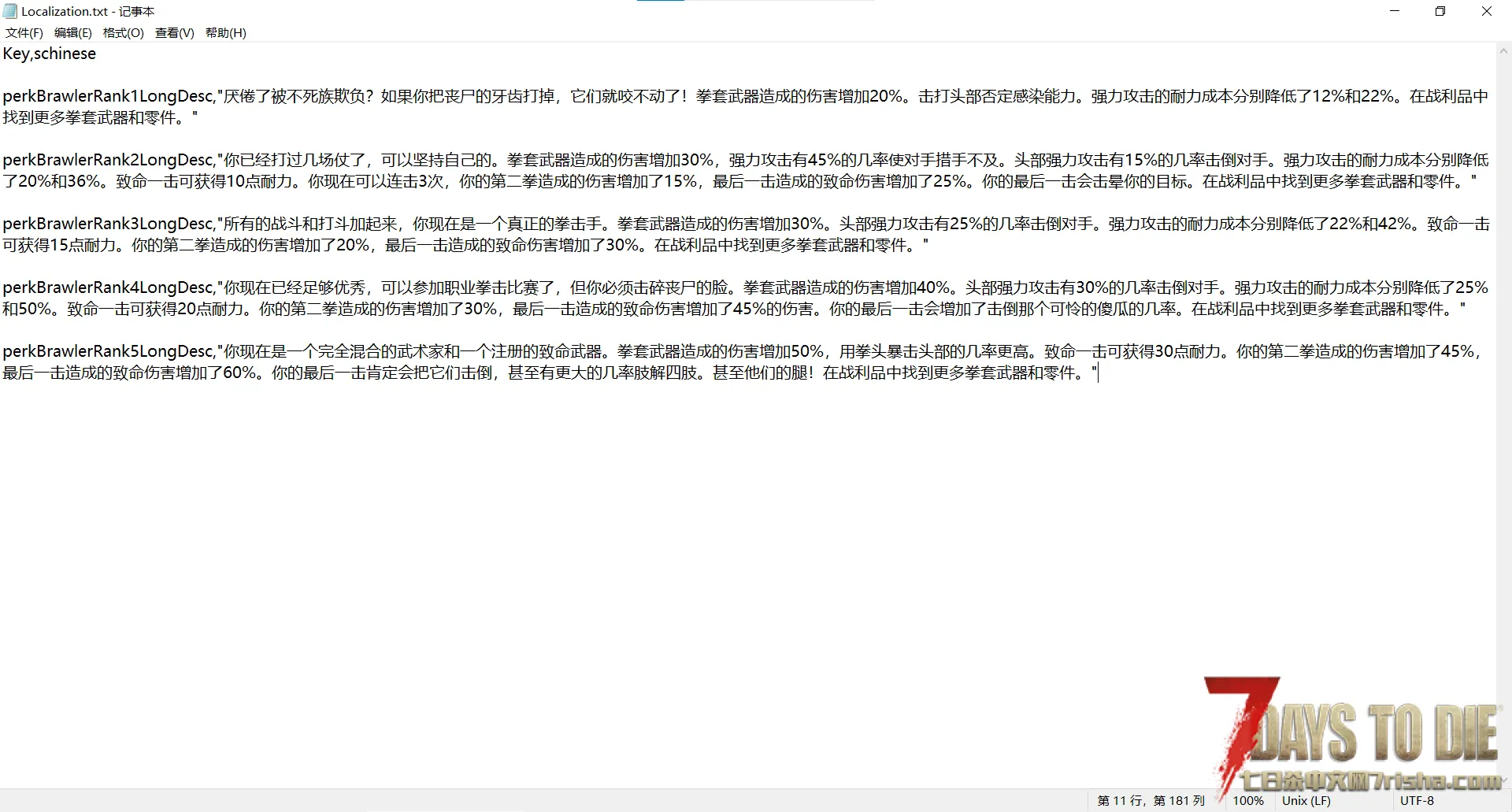Click on the perkBrawlerRank3LongDesc key text
Viewport: 1512px width, 812px height.
[x=108, y=224]
